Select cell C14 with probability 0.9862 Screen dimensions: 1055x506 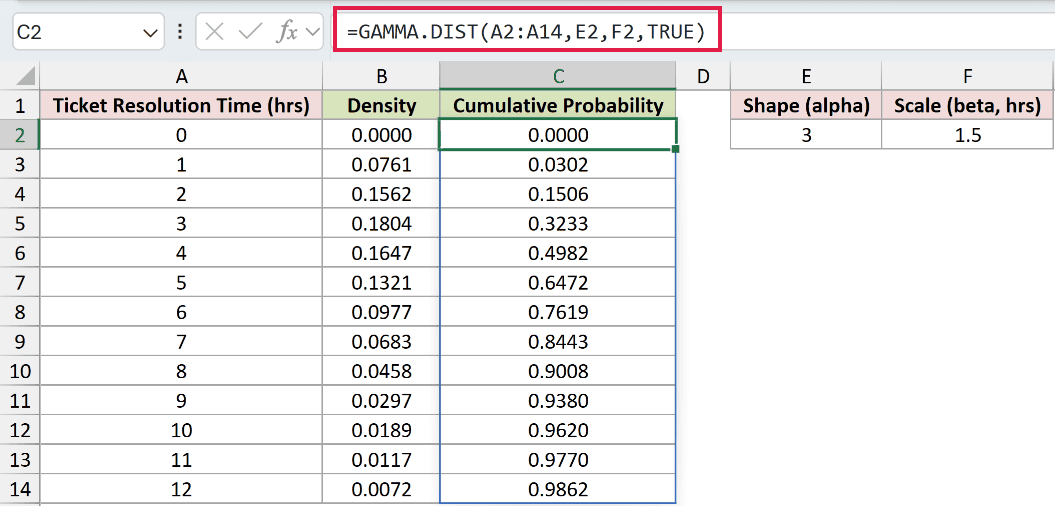click(x=558, y=489)
